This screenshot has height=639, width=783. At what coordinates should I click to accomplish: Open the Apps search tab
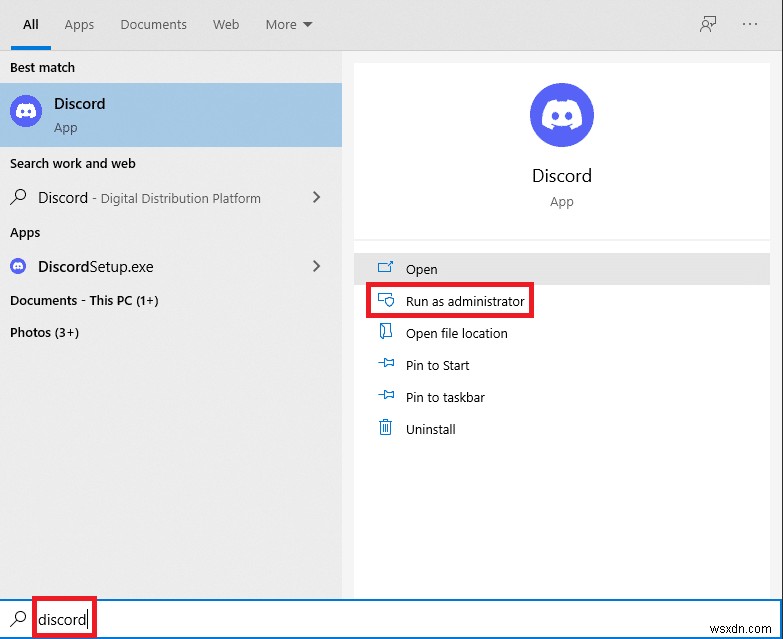(x=79, y=24)
